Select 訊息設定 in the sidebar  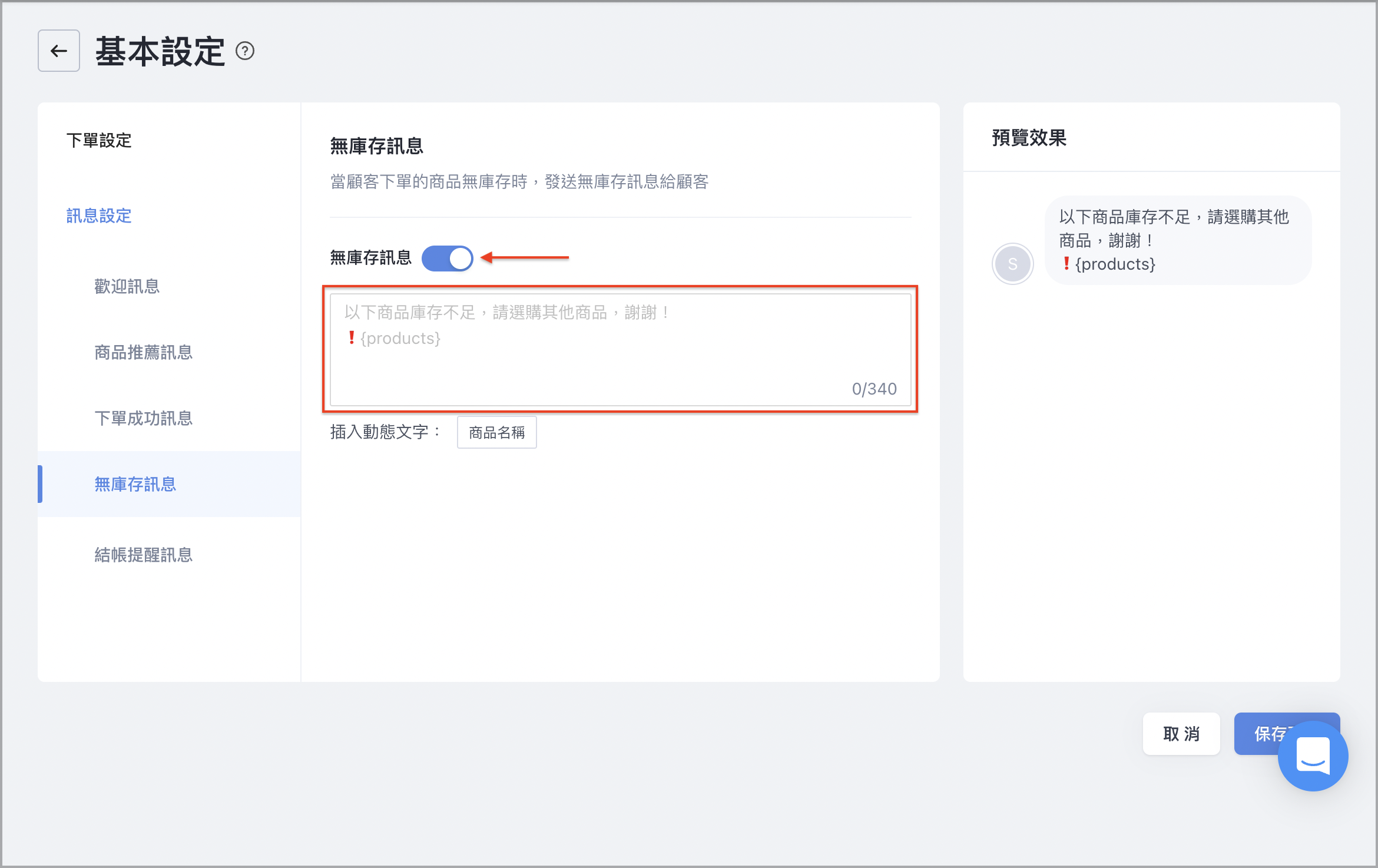pos(99,216)
